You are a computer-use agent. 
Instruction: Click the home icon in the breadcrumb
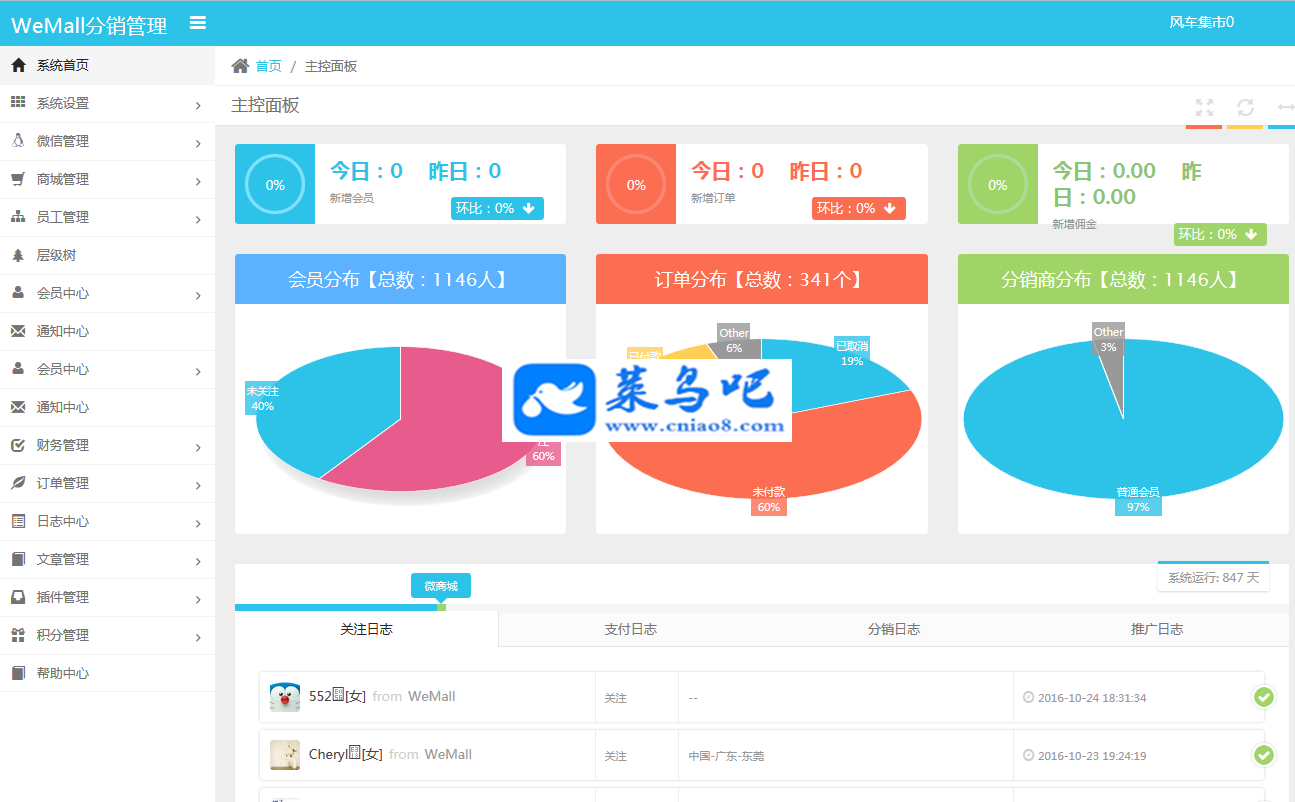click(240, 66)
